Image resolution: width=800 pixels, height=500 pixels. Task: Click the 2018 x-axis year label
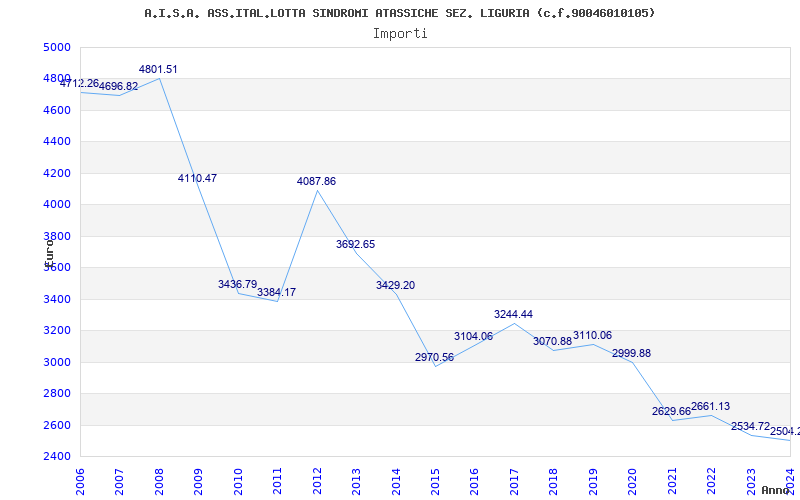pos(554,481)
